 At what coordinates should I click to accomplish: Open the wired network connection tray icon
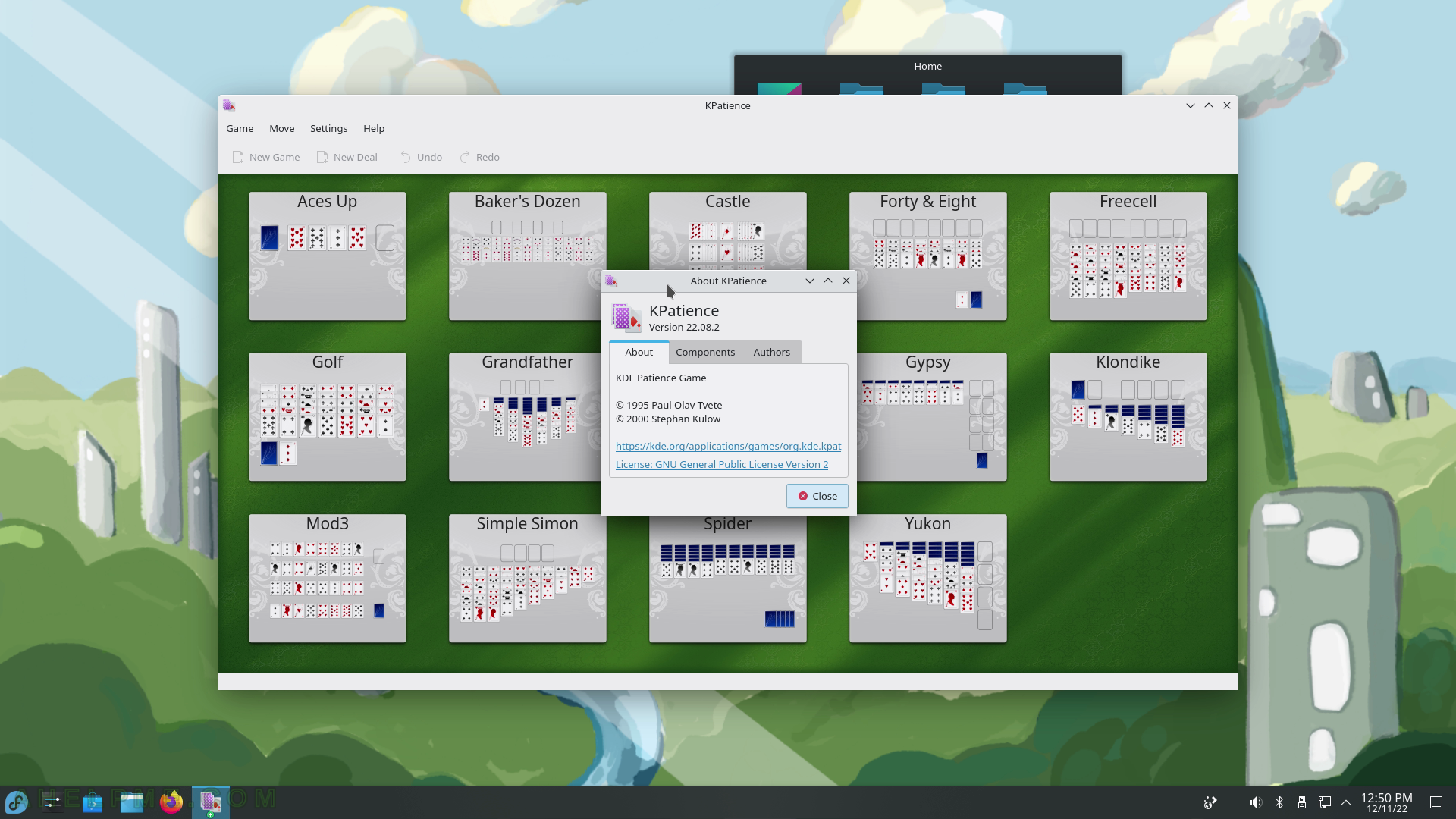1325,802
